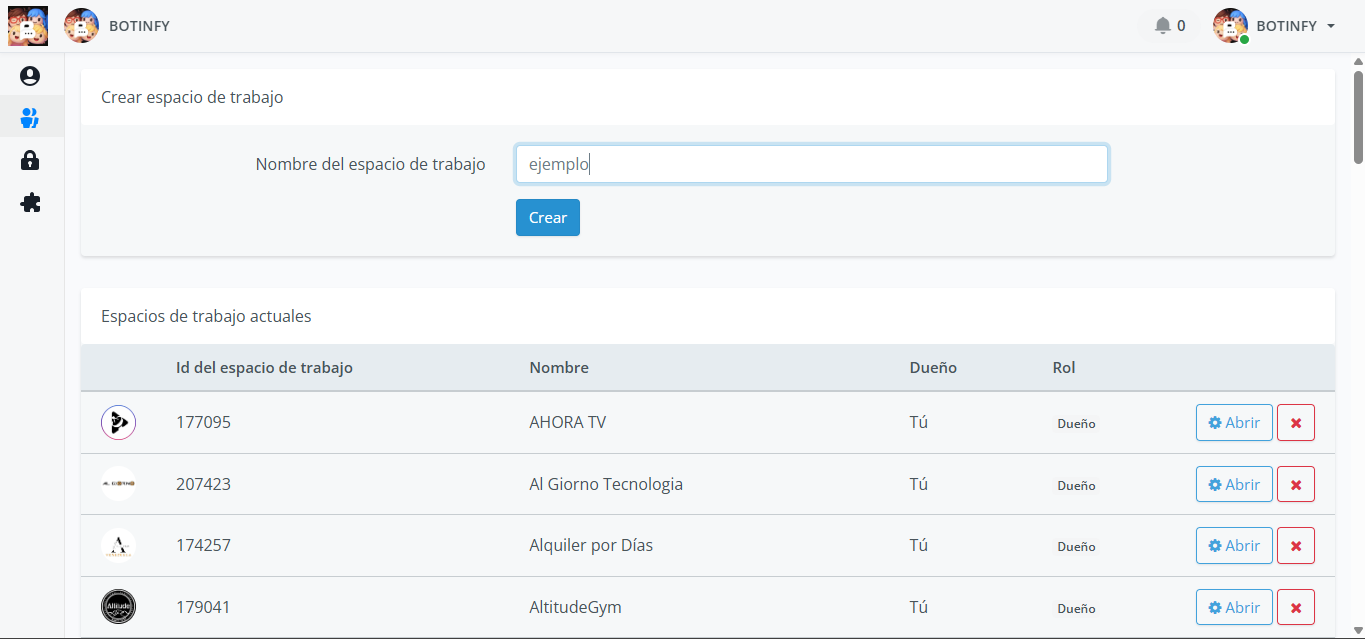Click the Al Giorno Tecnologia red delete button

pyautogui.click(x=1295, y=485)
